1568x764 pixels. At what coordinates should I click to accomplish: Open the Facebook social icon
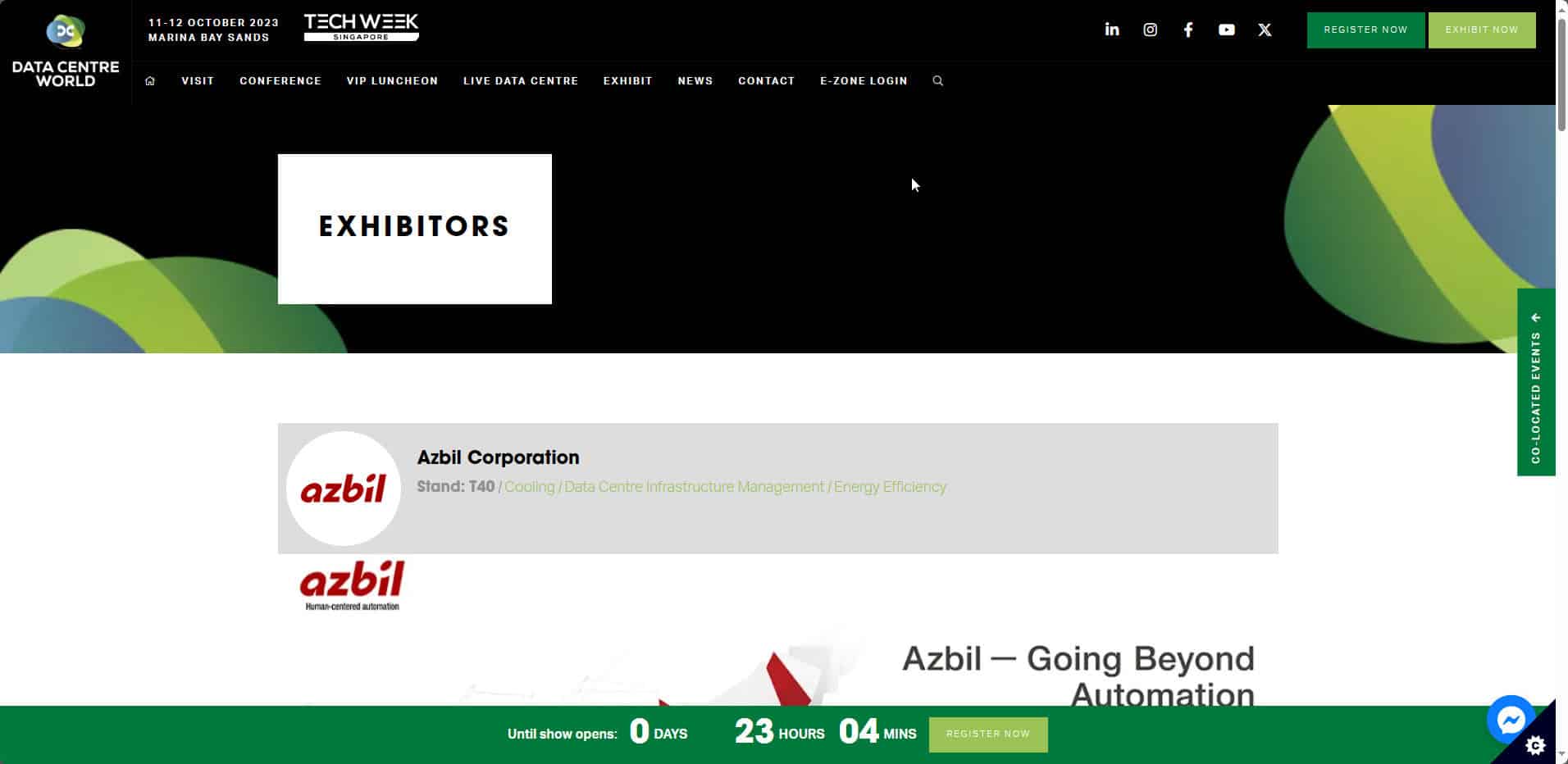[x=1187, y=30]
